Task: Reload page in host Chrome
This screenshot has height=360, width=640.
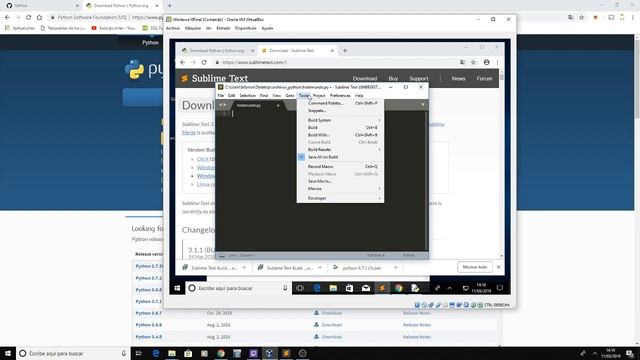Action: click(x=28, y=18)
